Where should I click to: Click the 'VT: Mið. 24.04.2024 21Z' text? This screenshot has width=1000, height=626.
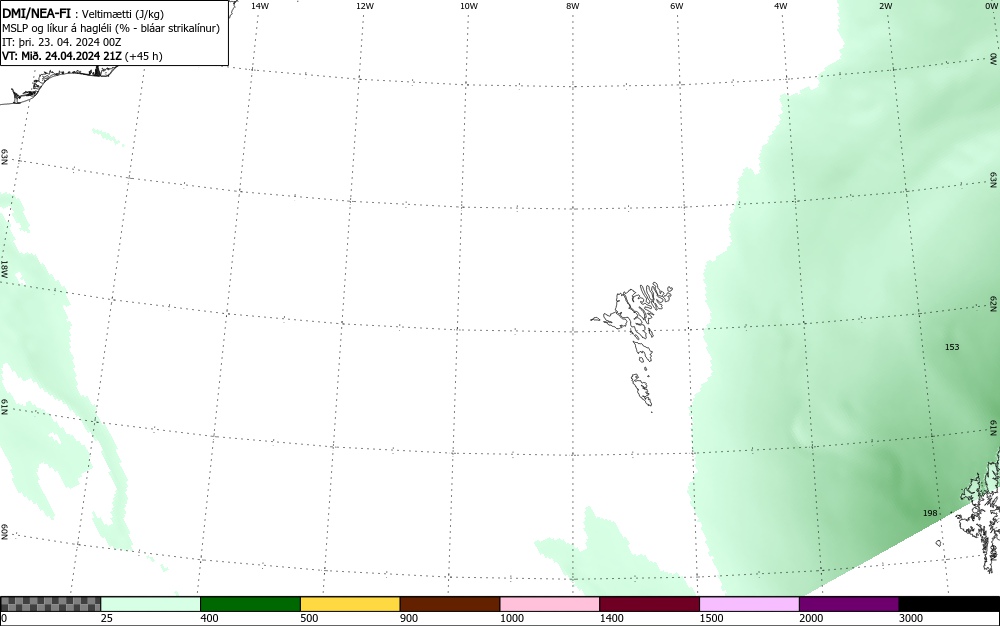[62, 56]
